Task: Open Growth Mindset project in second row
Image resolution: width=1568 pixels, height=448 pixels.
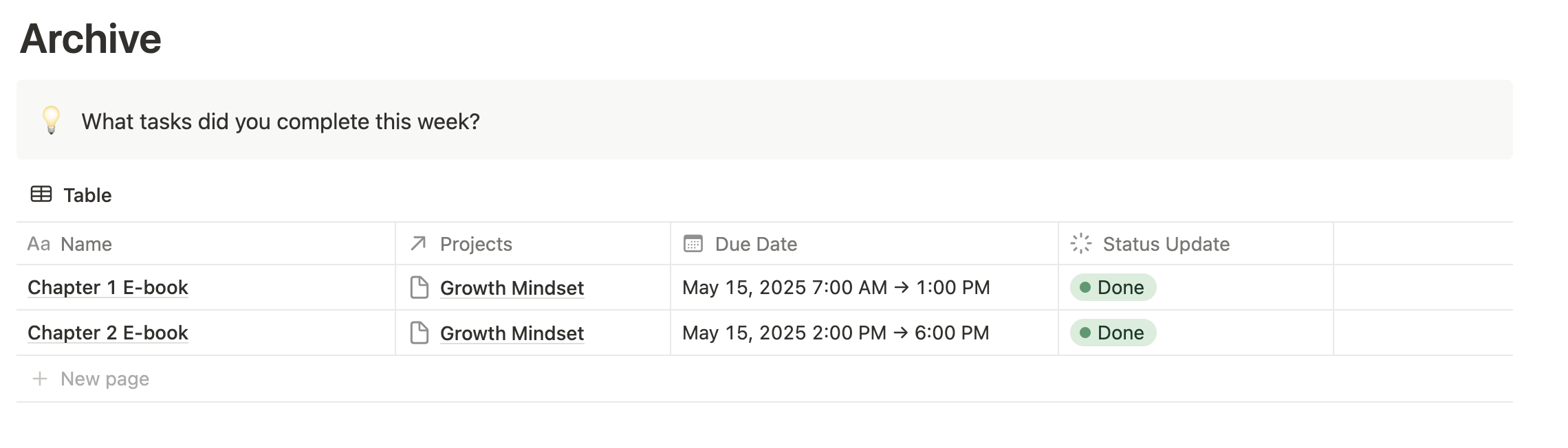Action: (512, 333)
